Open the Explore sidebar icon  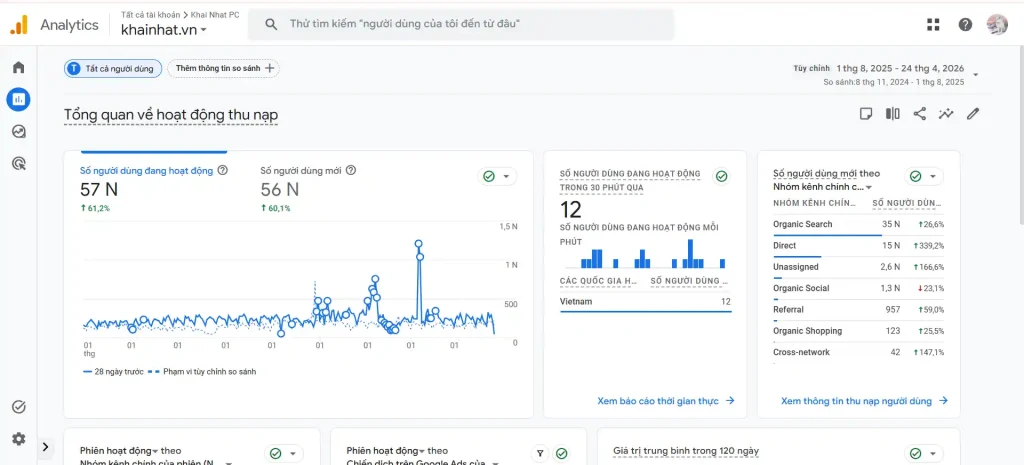(18, 131)
